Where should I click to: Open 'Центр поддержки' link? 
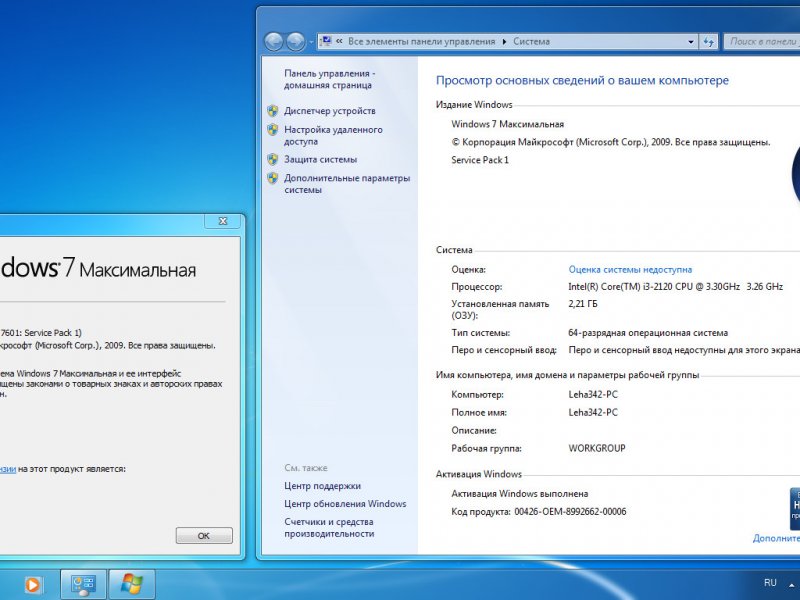(322, 486)
